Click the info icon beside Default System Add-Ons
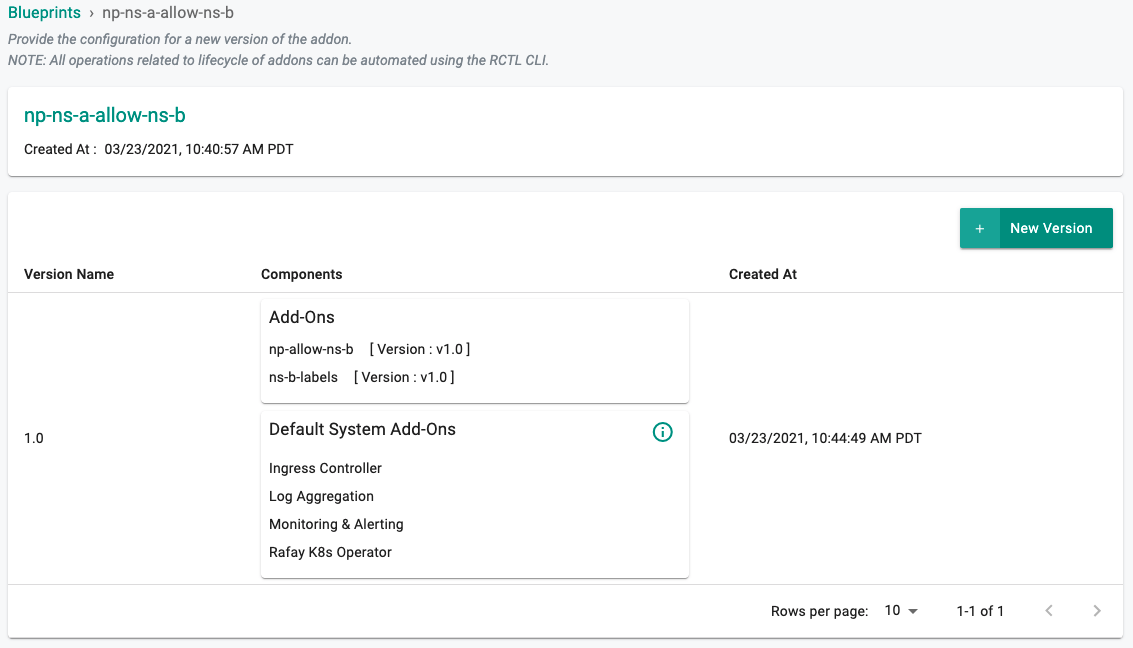 662,432
